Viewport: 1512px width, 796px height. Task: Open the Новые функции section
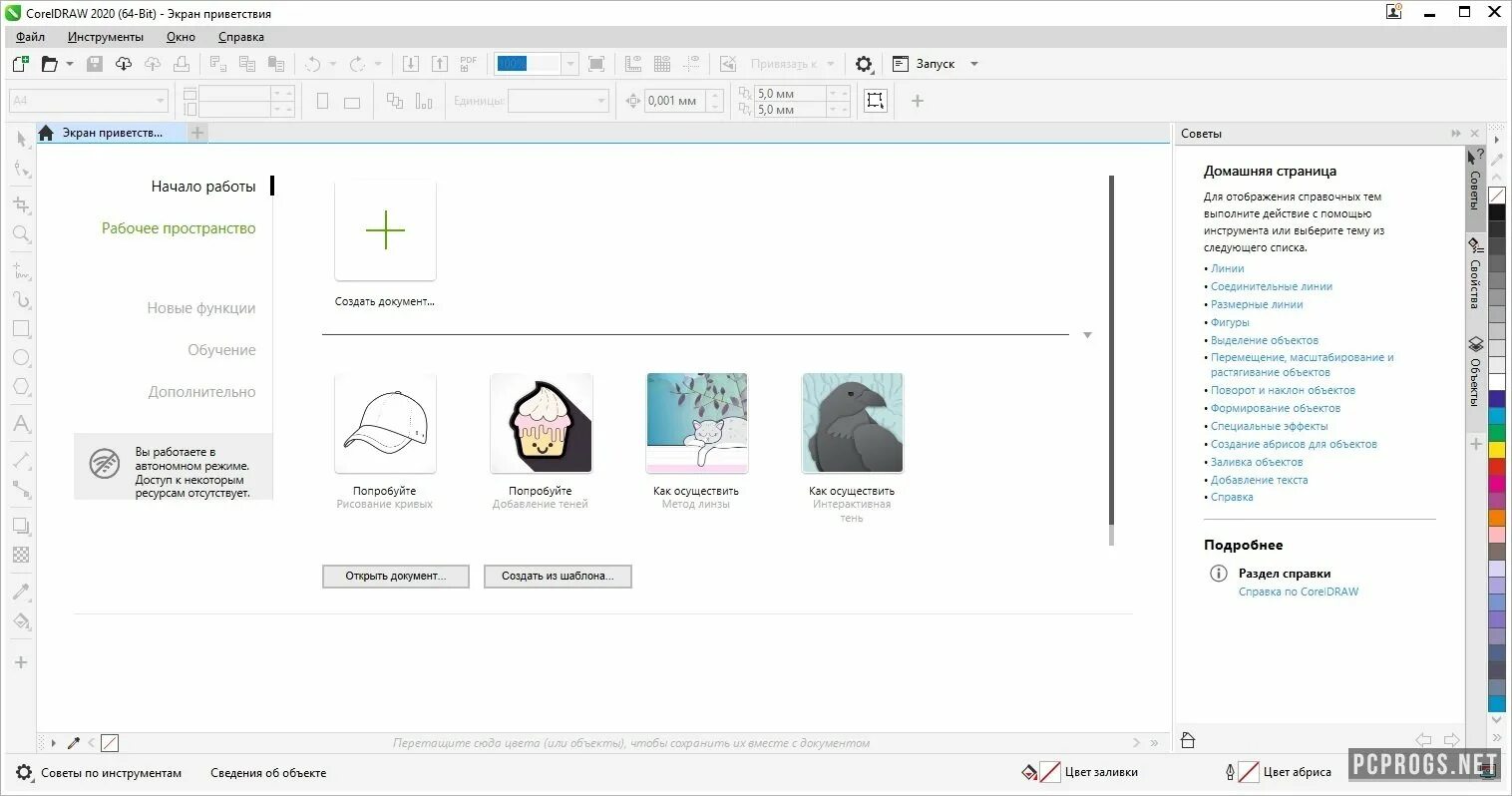click(x=201, y=308)
